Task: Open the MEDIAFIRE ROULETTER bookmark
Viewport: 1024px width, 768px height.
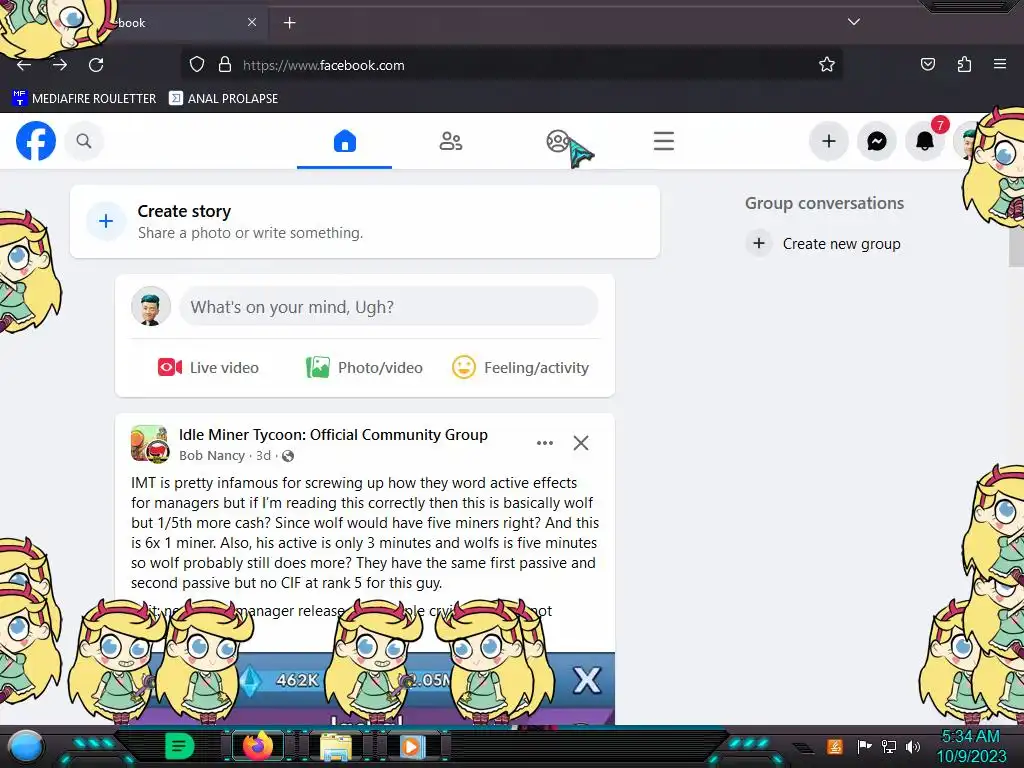Action: pos(84,99)
